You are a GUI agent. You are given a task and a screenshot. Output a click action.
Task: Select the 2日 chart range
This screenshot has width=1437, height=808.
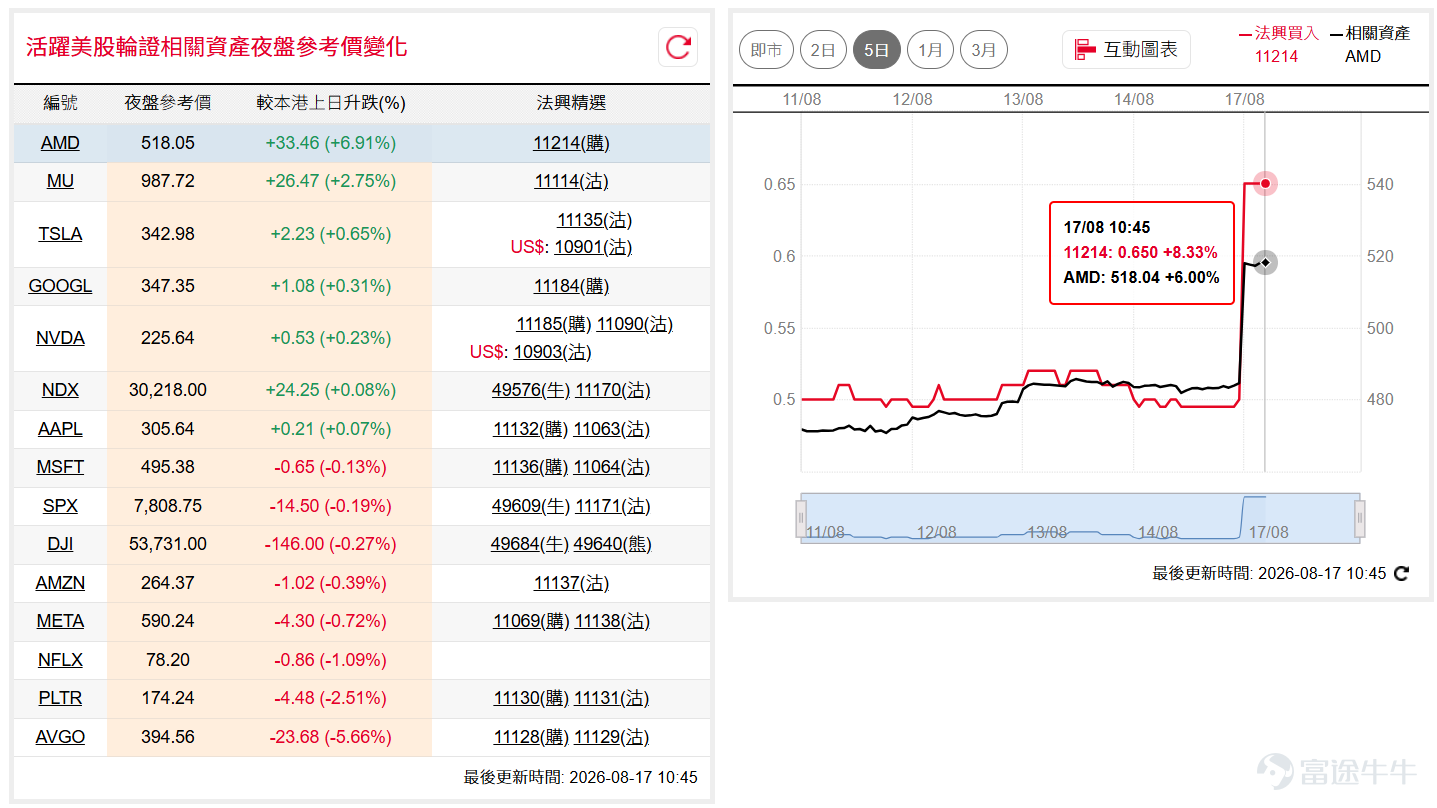coord(823,49)
